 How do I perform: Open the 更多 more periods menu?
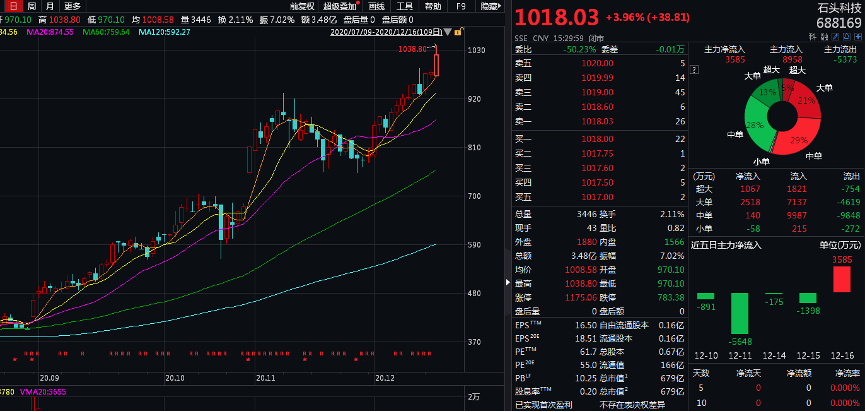point(72,7)
